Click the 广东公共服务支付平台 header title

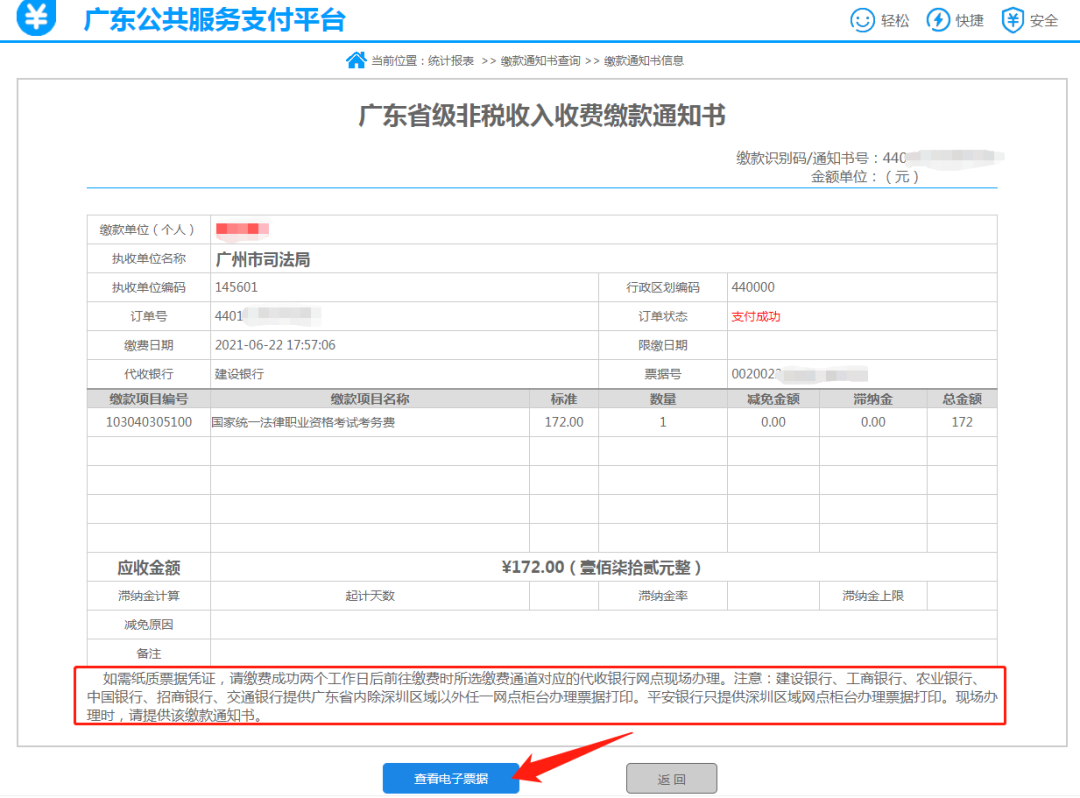214,20
